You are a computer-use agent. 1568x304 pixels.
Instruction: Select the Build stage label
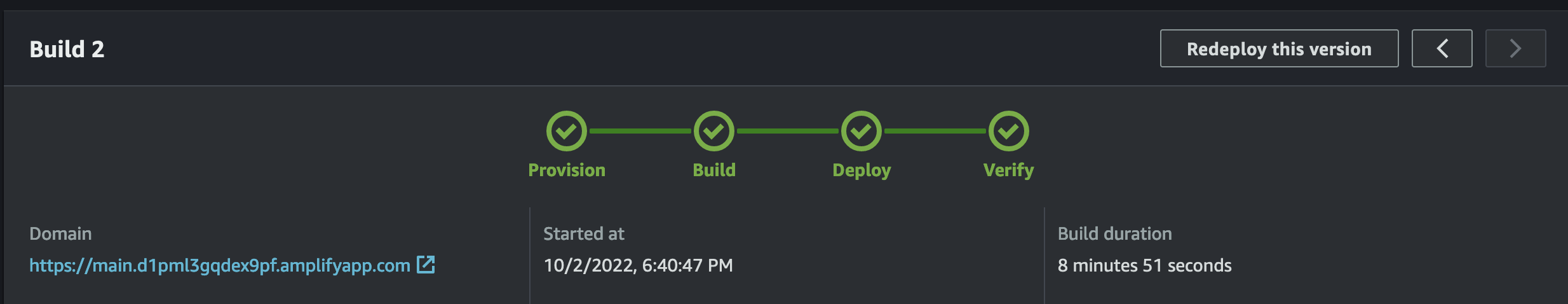[x=714, y=170]
